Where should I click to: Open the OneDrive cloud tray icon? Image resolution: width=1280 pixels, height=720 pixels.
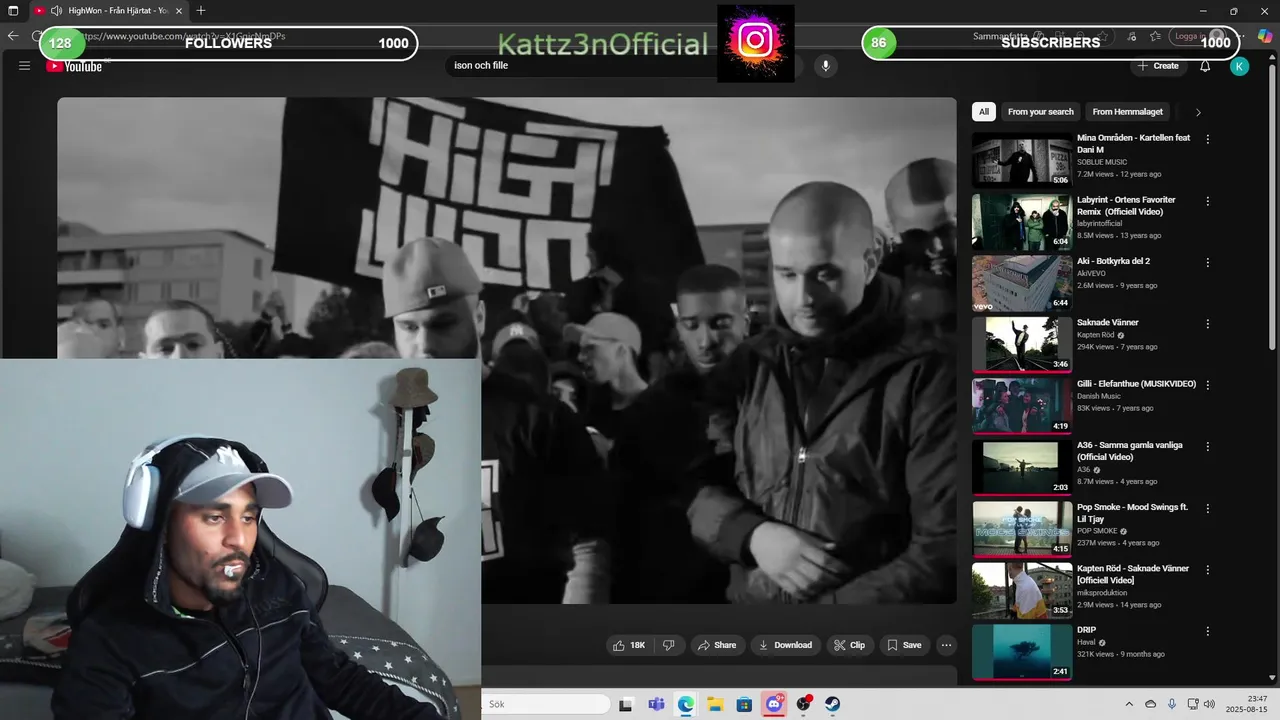[1150, 705]
